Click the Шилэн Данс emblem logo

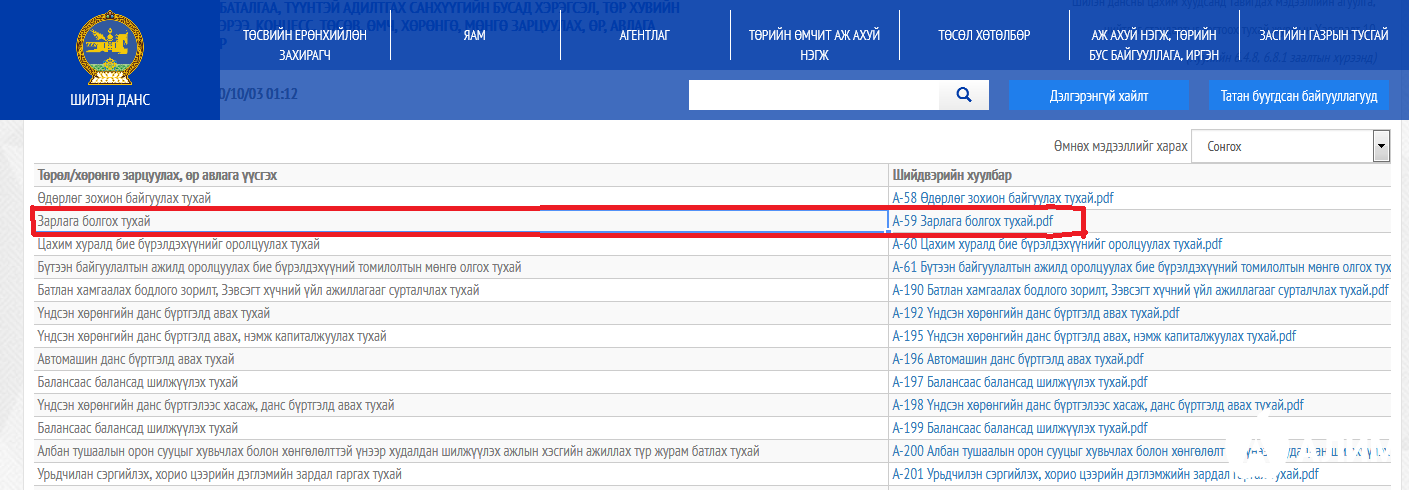110,50
